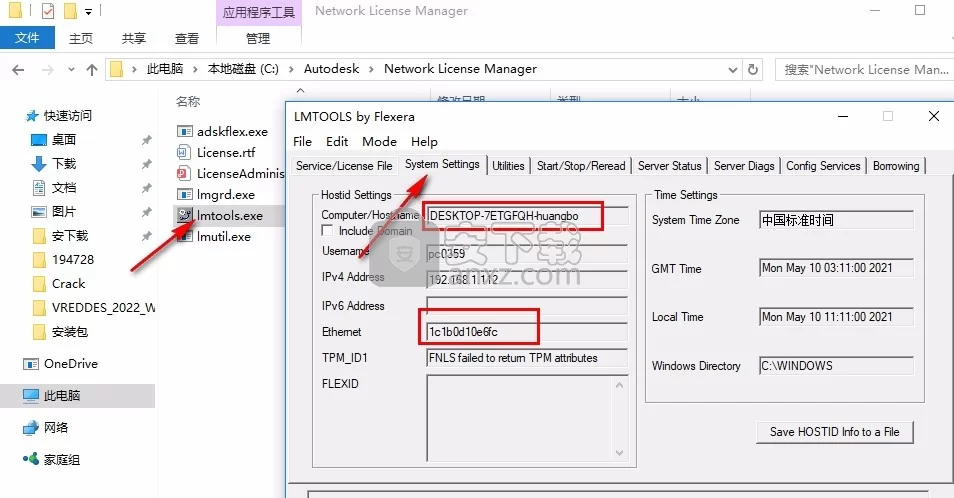Open the Mode menu in LMTOOLS
The height and width of the screenshot is (498, 954).
click(x=379, y=142)
